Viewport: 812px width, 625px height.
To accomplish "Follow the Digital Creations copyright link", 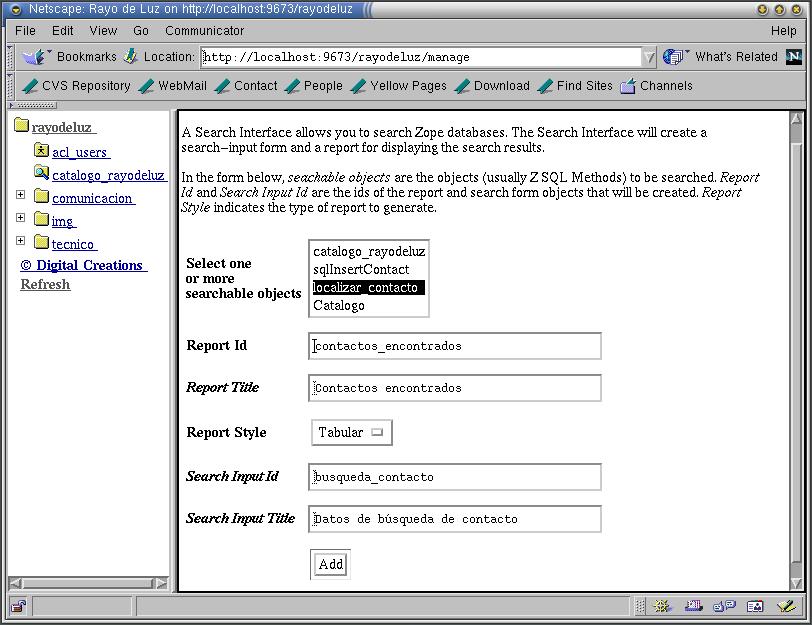I will pos(84,265).
